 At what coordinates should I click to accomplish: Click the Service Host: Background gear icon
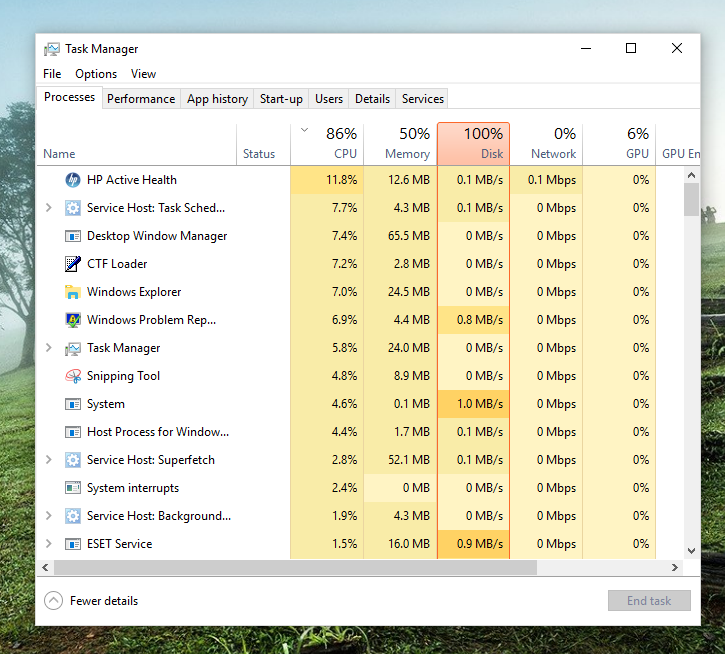click(73, 516)
